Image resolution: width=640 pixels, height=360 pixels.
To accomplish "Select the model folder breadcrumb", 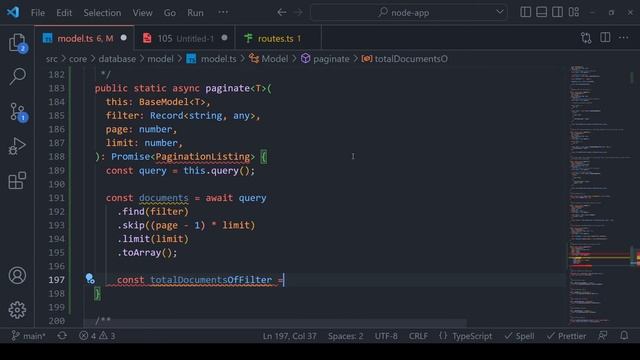I will pos(160,59).
